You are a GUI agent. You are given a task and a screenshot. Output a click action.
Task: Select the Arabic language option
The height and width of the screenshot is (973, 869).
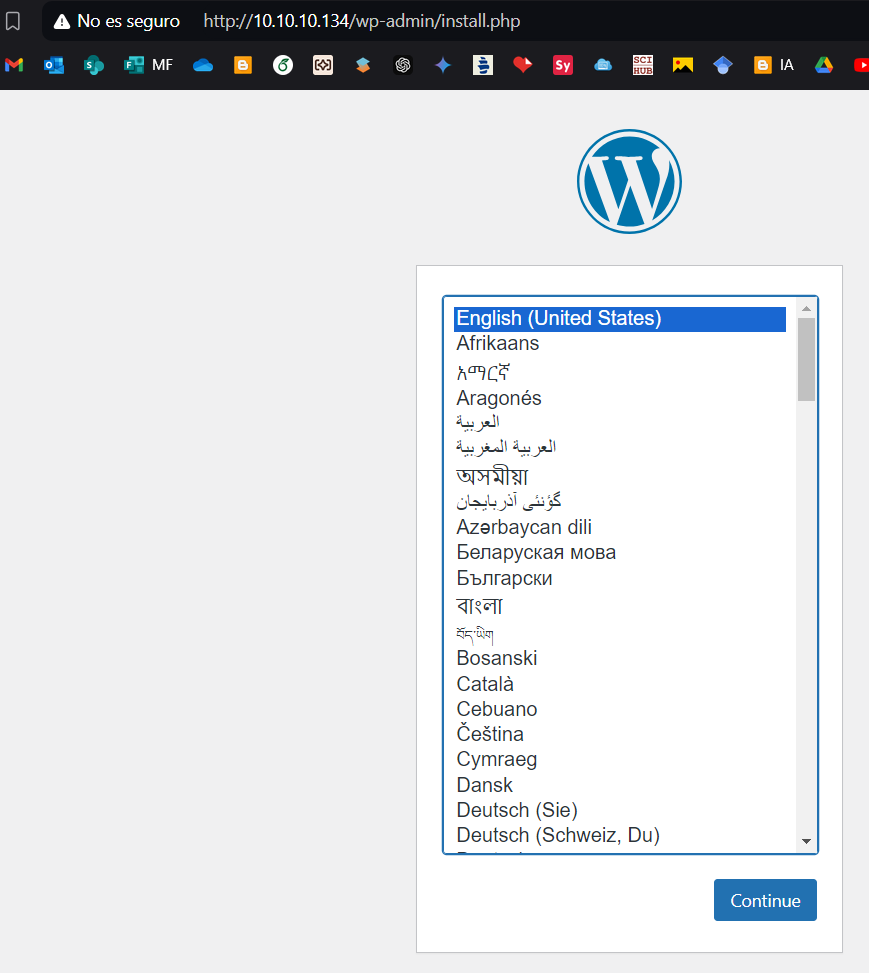pos(619,422)
